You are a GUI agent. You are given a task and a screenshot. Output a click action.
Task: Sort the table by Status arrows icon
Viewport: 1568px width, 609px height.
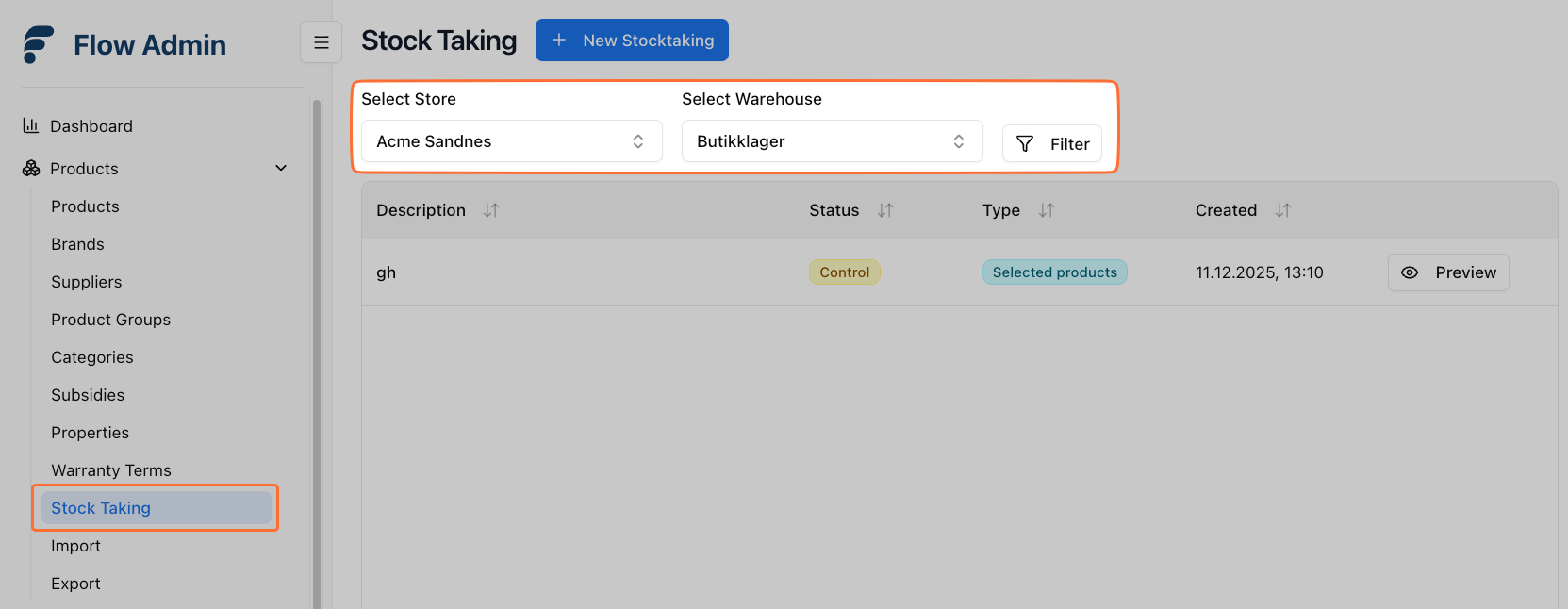click(x=884, y=210)
